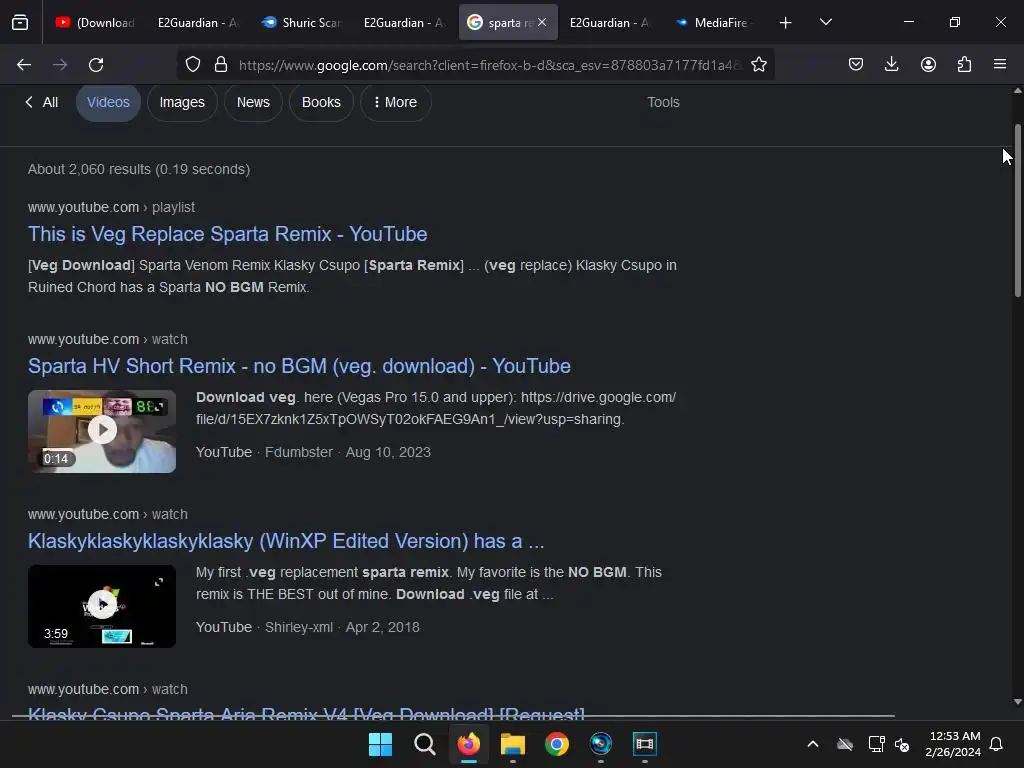Screen dimensions: 1024x768
Task: Open the Windows Start menu
Action: pyautogui.click(x=380, y=744)
